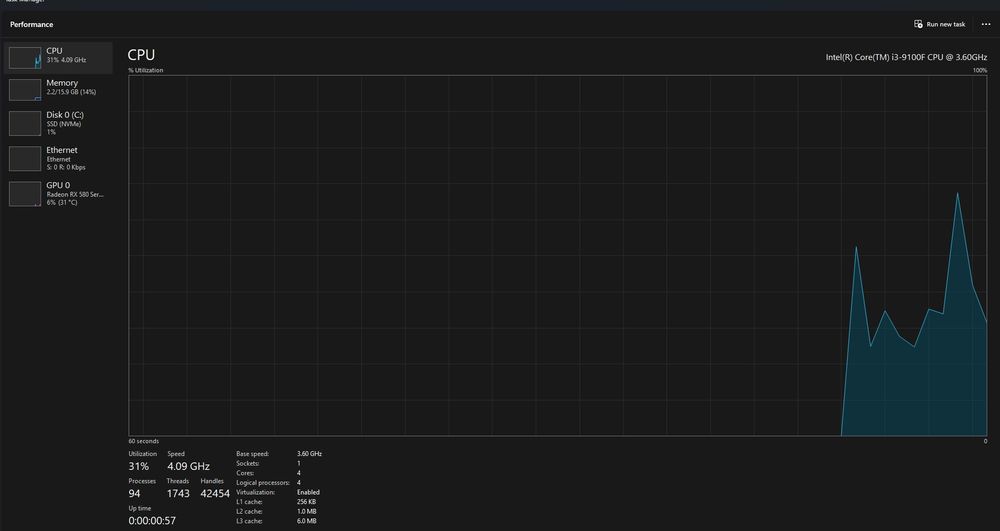Select the Memory performance entry
The width and height of the screenshot is (1000, 531).
[x=58, y=90]
